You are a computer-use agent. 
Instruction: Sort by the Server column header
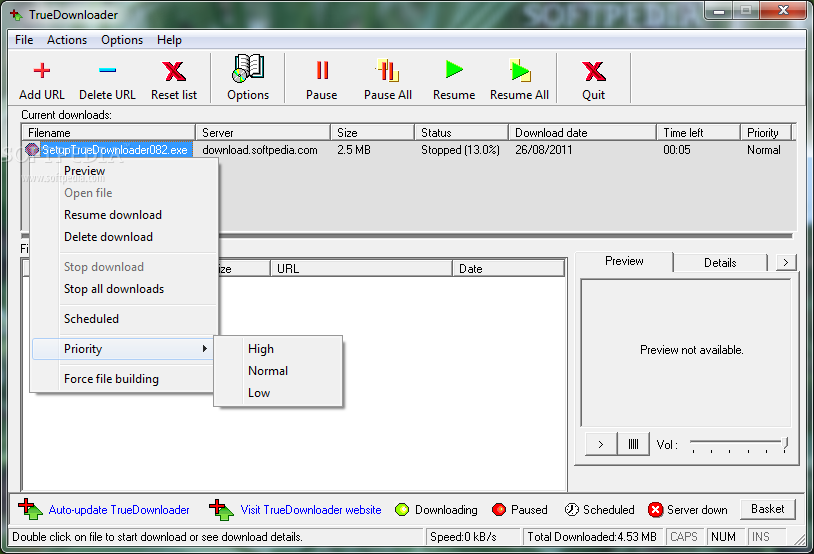[263, 132]
